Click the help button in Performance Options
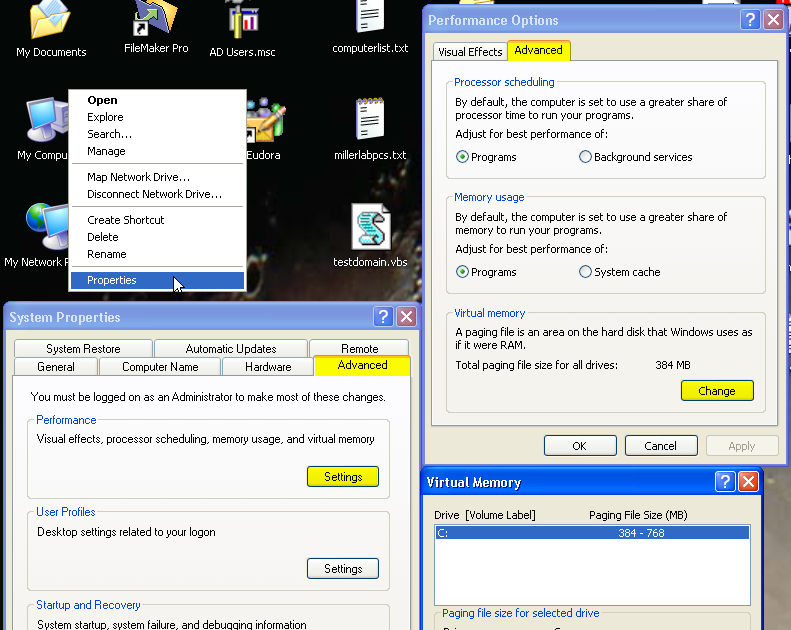791x630 pixels. click(750, 20)
